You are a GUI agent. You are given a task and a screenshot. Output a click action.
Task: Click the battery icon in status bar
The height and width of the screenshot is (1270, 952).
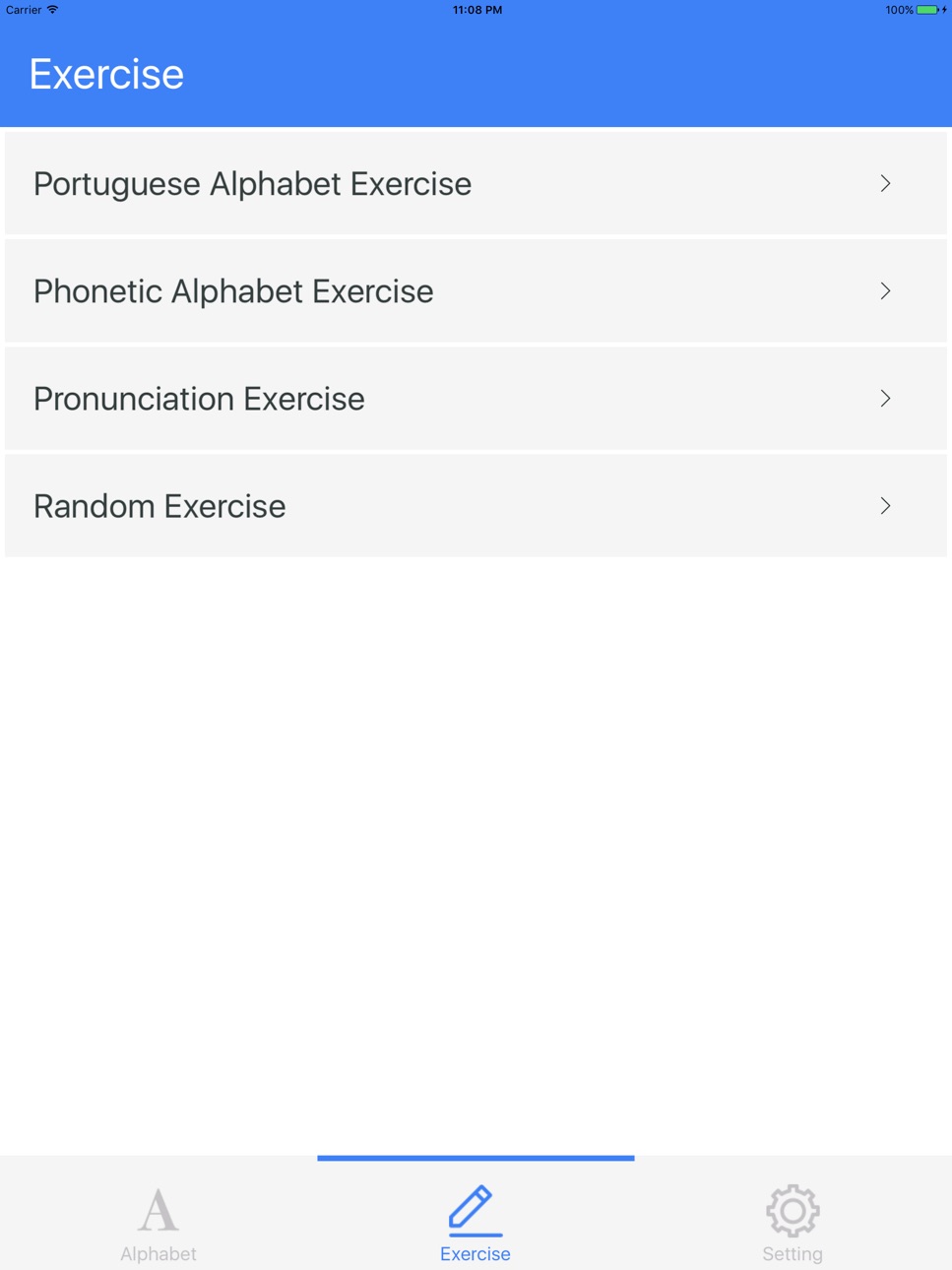coord(928,10)
